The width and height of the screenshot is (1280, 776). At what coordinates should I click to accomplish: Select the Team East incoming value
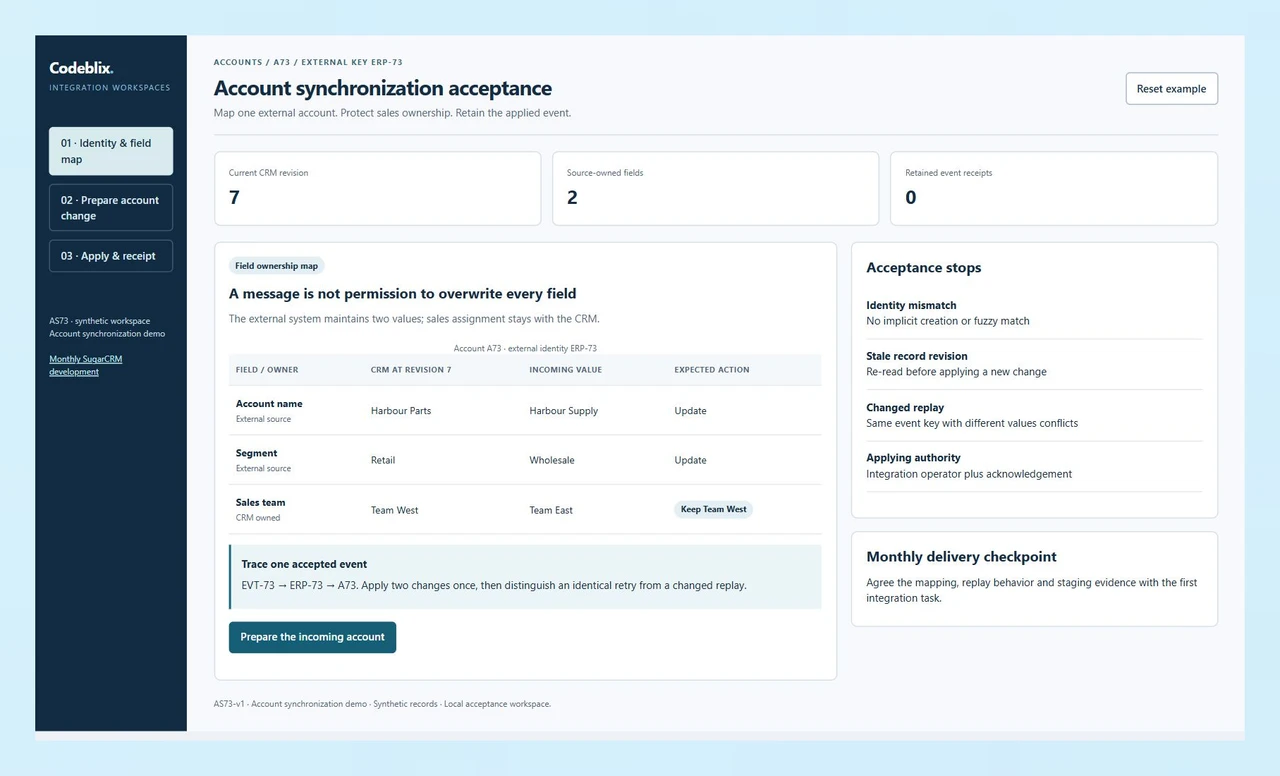[x=551, y=510]
